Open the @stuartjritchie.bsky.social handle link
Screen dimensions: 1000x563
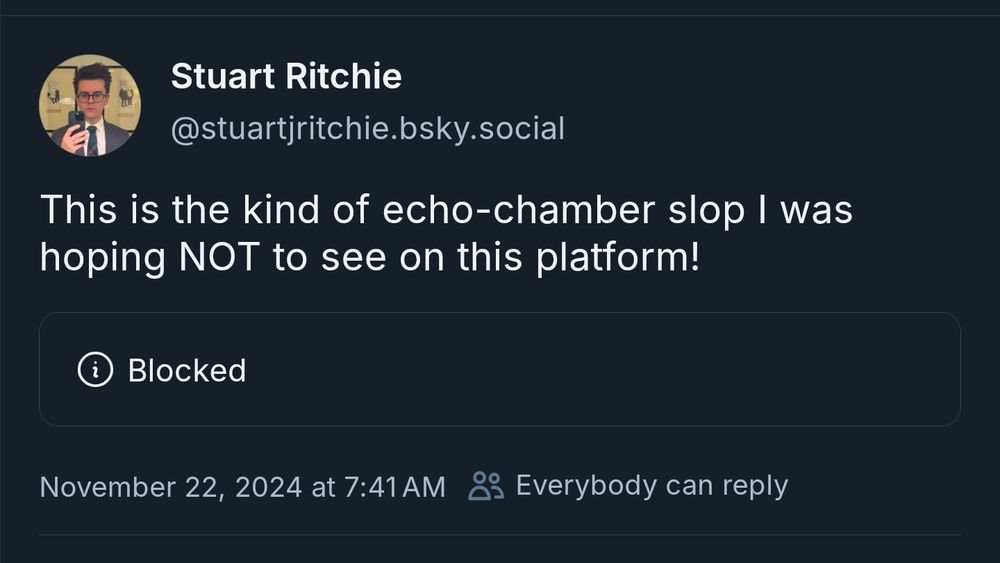point(367,129)
